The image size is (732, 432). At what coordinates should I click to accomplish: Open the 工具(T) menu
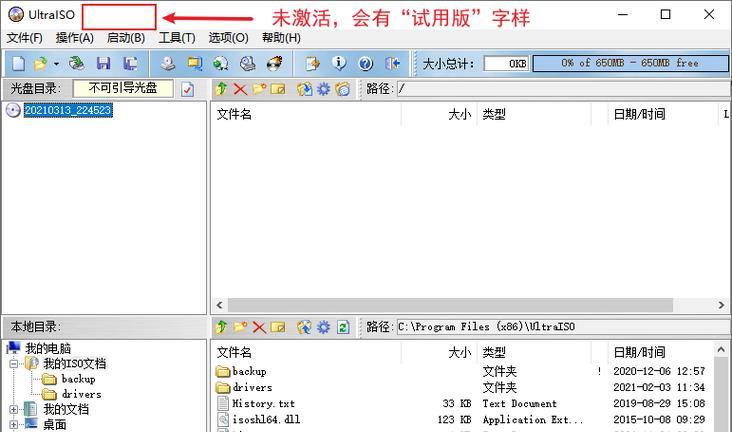click(176, 38)
